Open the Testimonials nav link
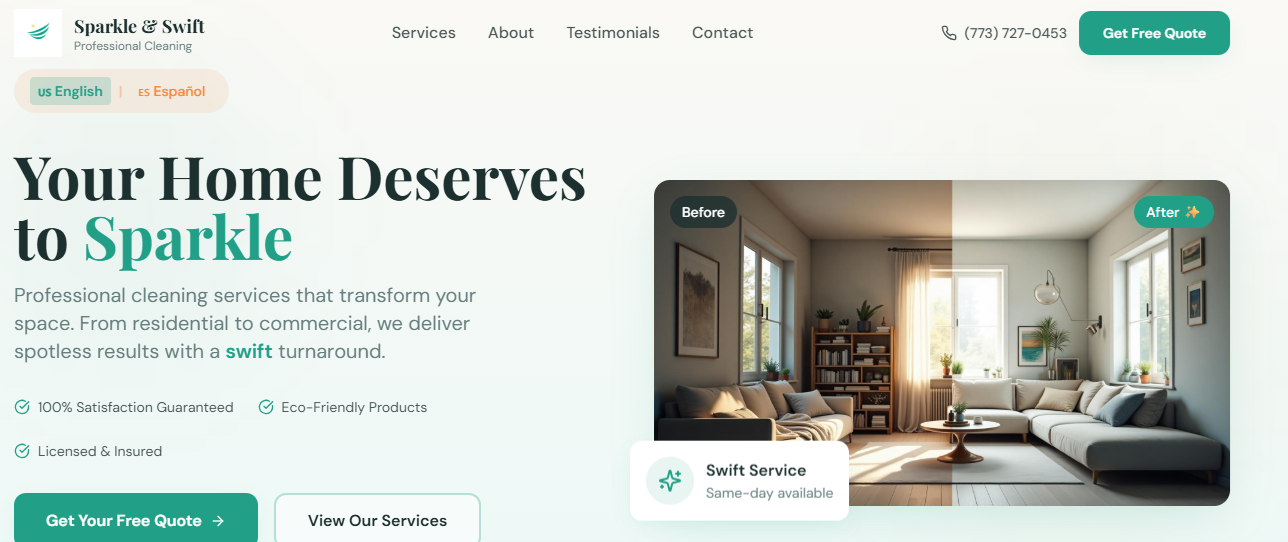Image resolution: width=1288 pixels, height=542 pixels. point(613,33)
